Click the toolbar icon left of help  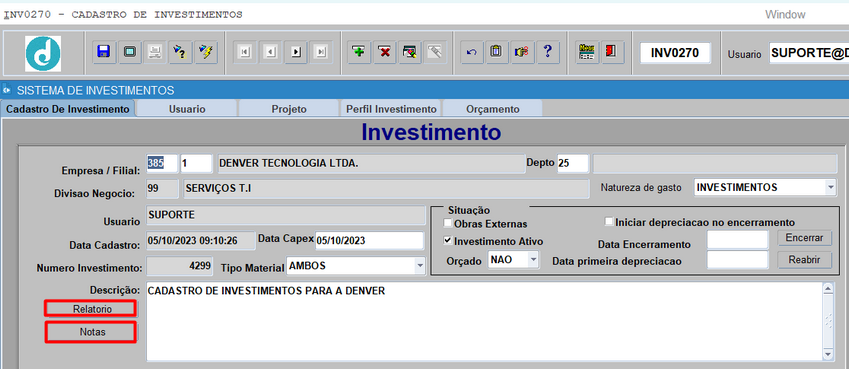522,52
